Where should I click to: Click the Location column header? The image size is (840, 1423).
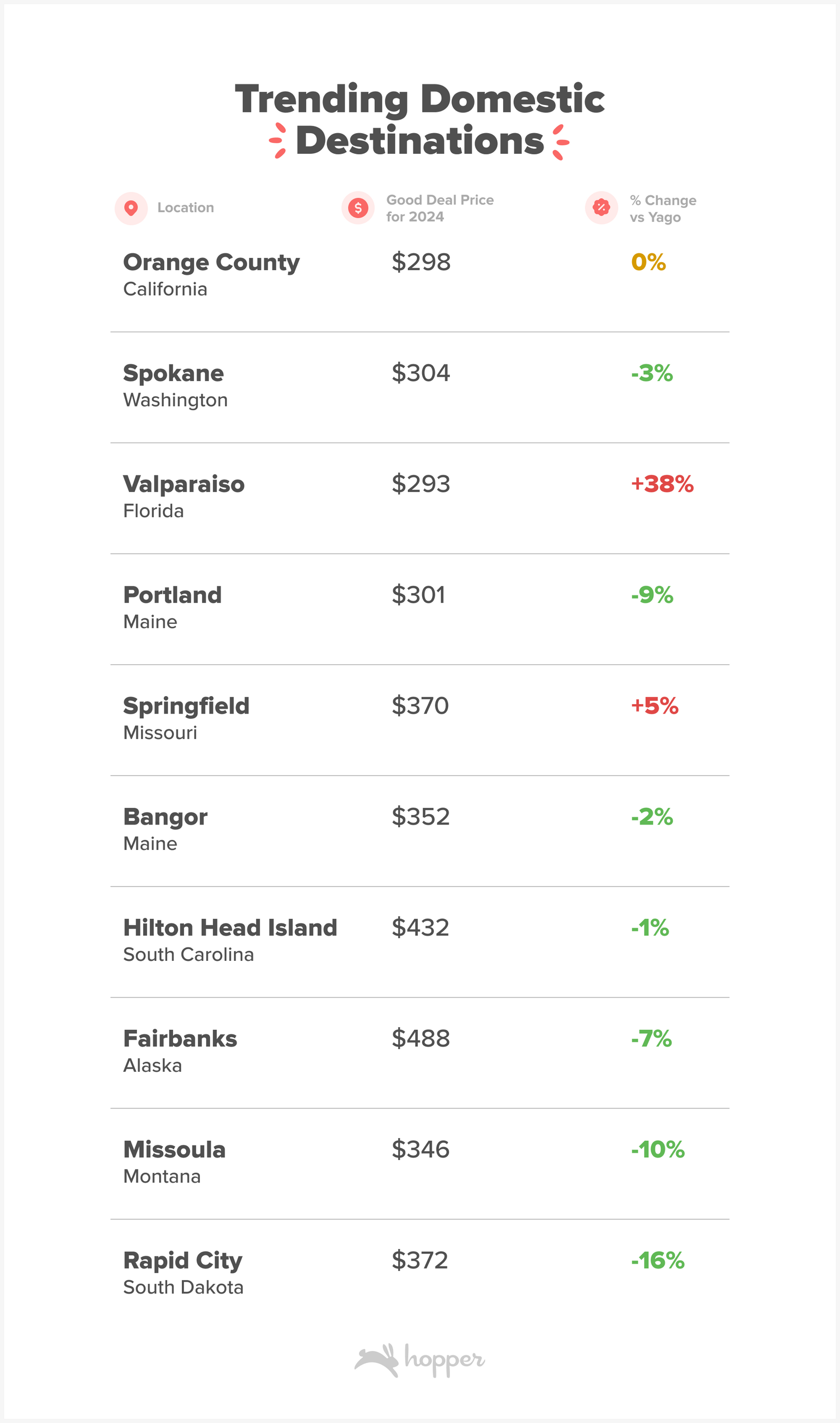point(185,208)
